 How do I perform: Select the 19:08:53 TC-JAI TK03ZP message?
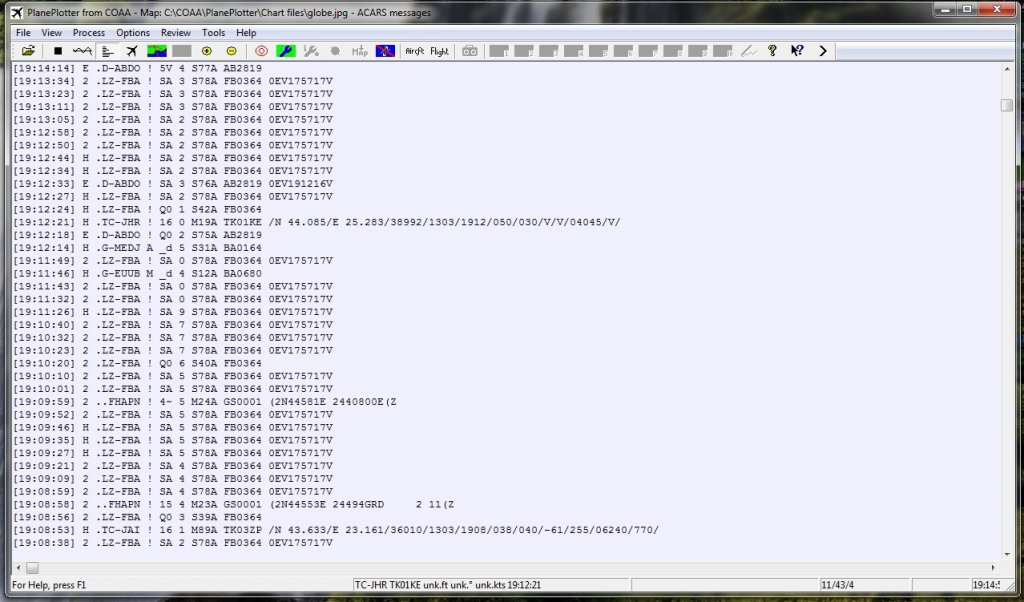coord(336,530)
